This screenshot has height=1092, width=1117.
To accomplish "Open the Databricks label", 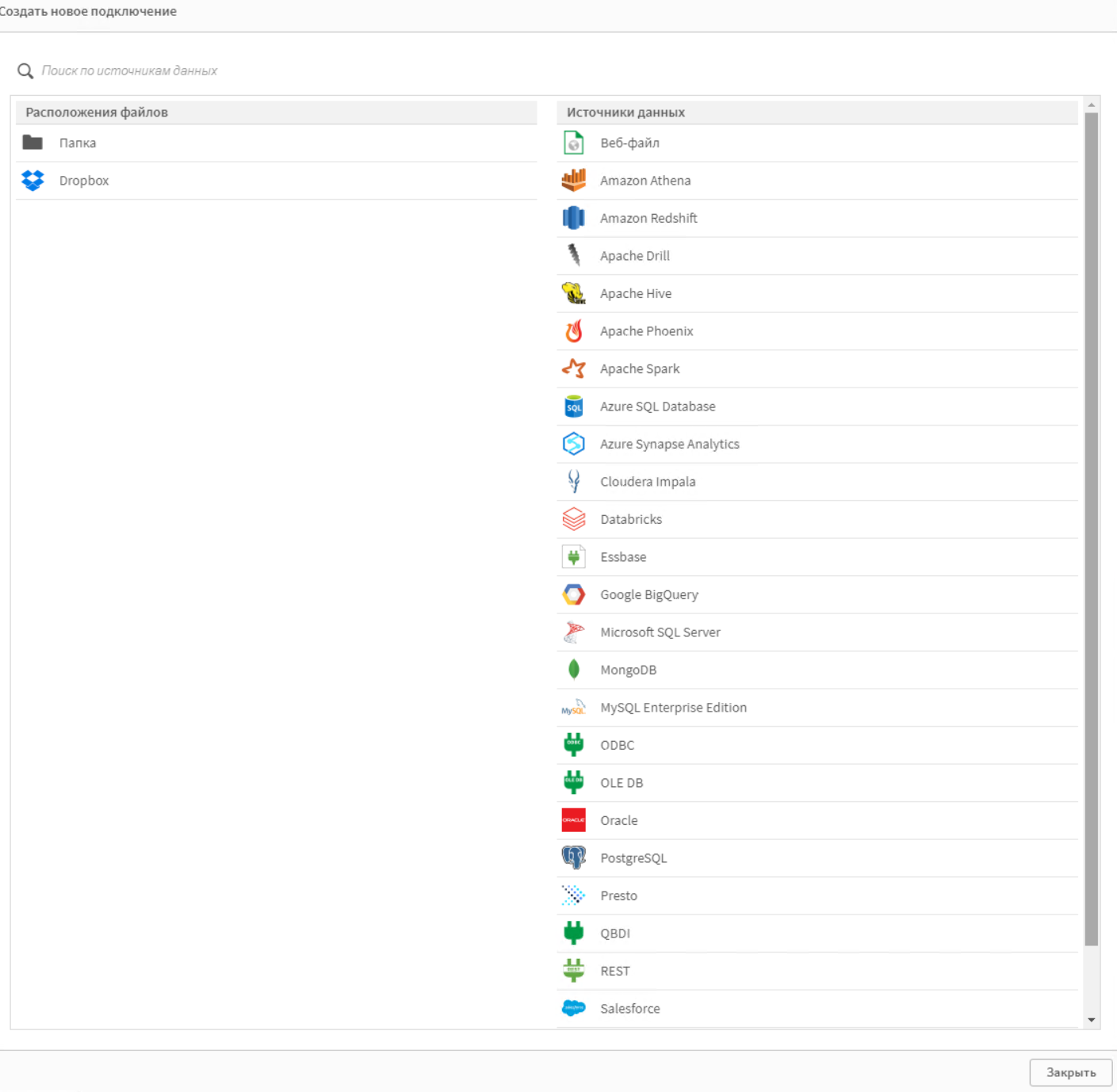I will click(x=631, y=519).
